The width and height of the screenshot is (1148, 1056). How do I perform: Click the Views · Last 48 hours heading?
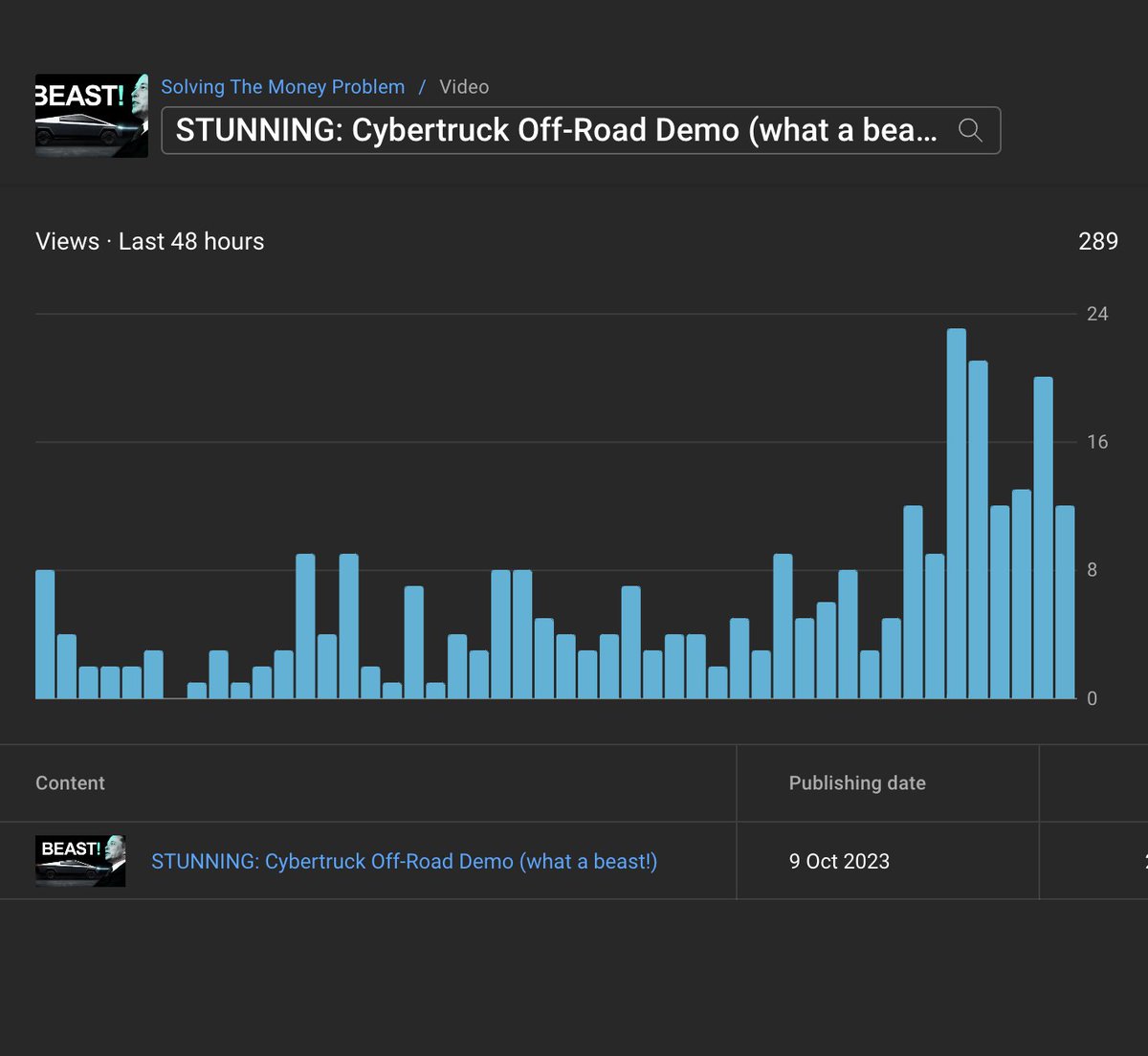coord(150,241)
